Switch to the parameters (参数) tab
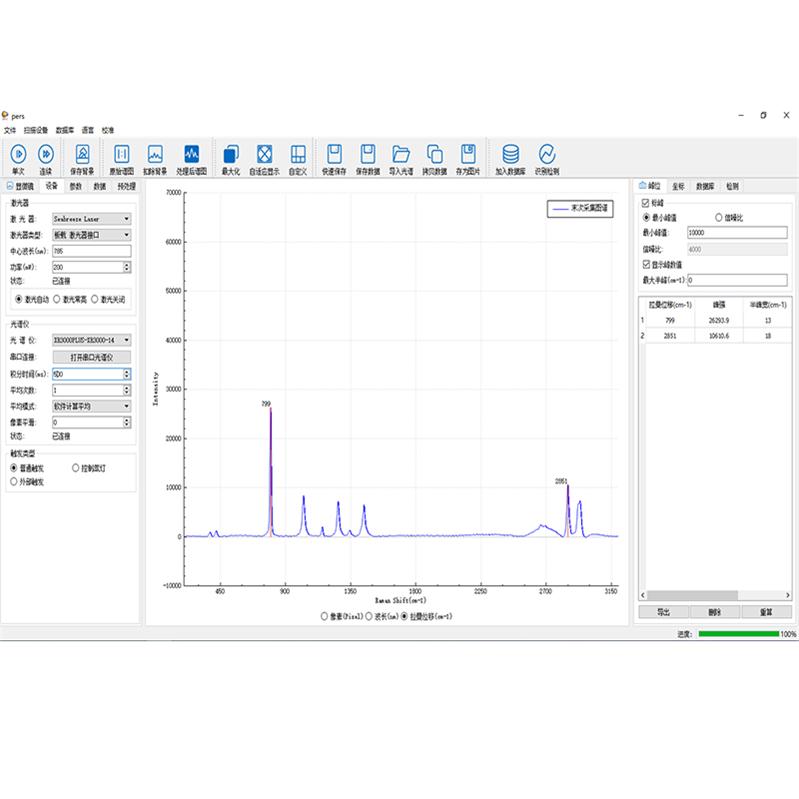The height and width of the screenshot is (799, 799). point(76,186)
